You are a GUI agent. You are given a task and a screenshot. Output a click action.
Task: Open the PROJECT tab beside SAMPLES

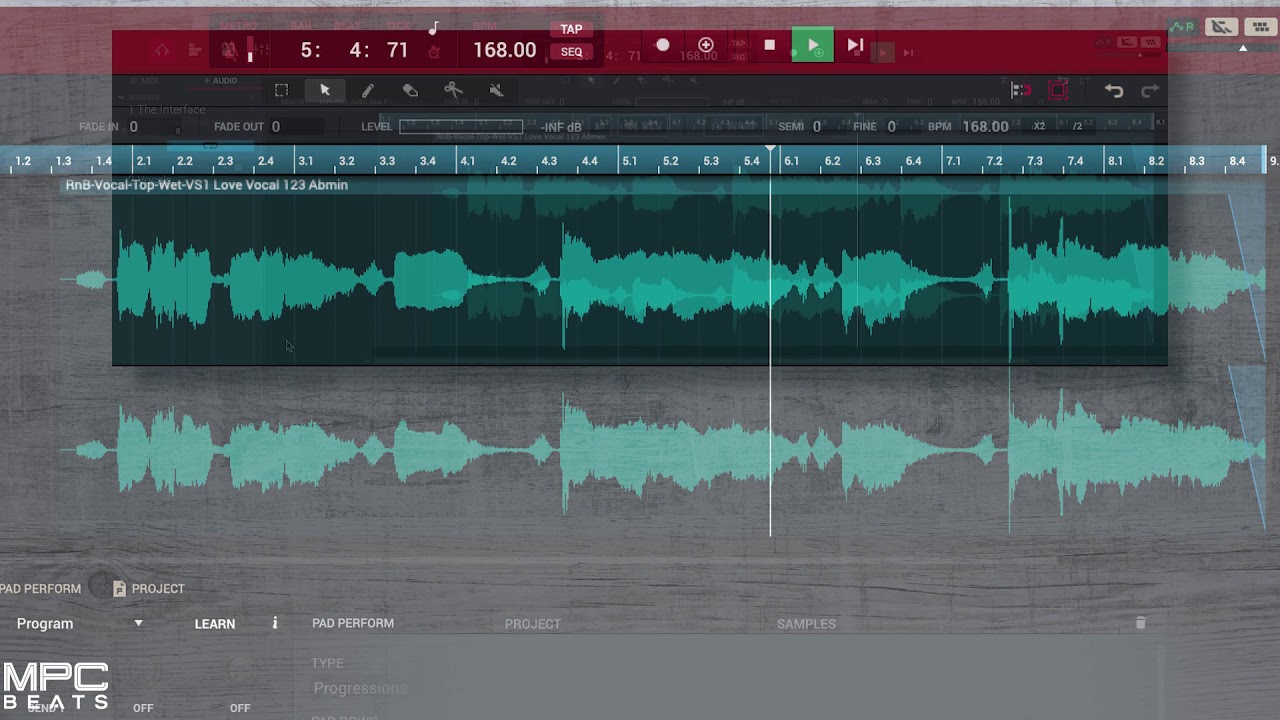point(532,624)
